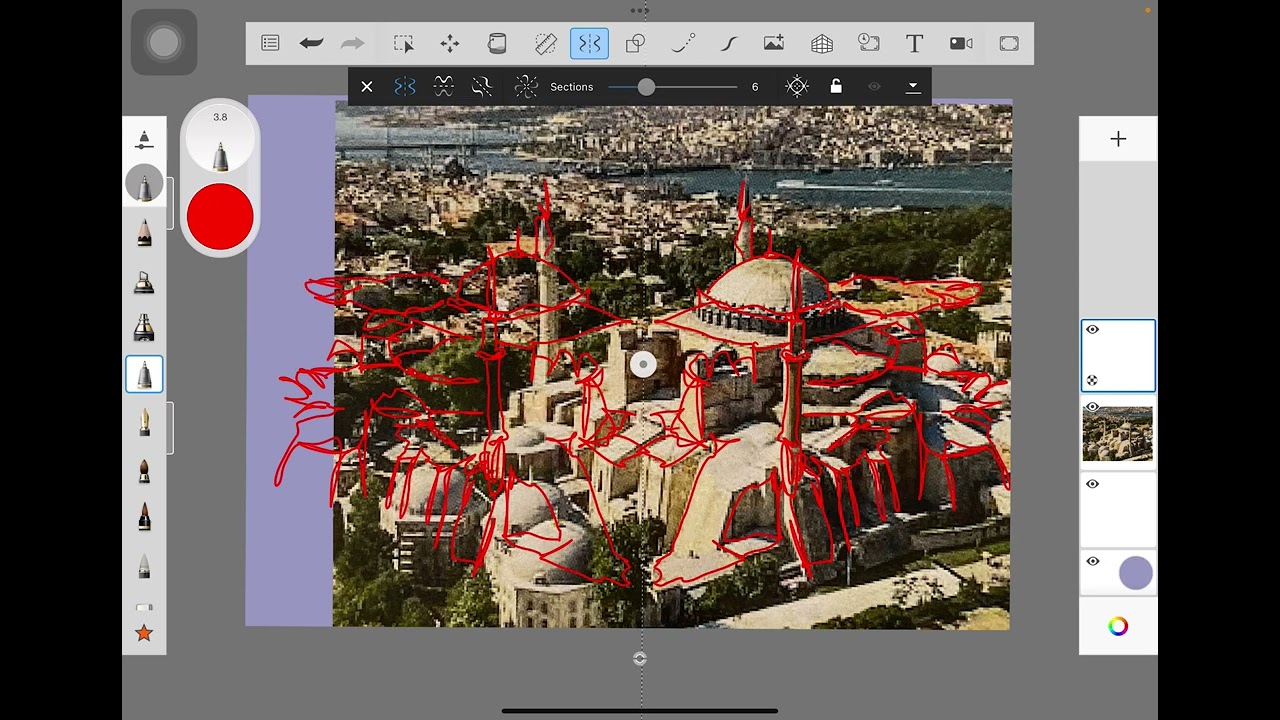Import an image with the picture icon
The image size is (1280, 720).
pos(774,43)
